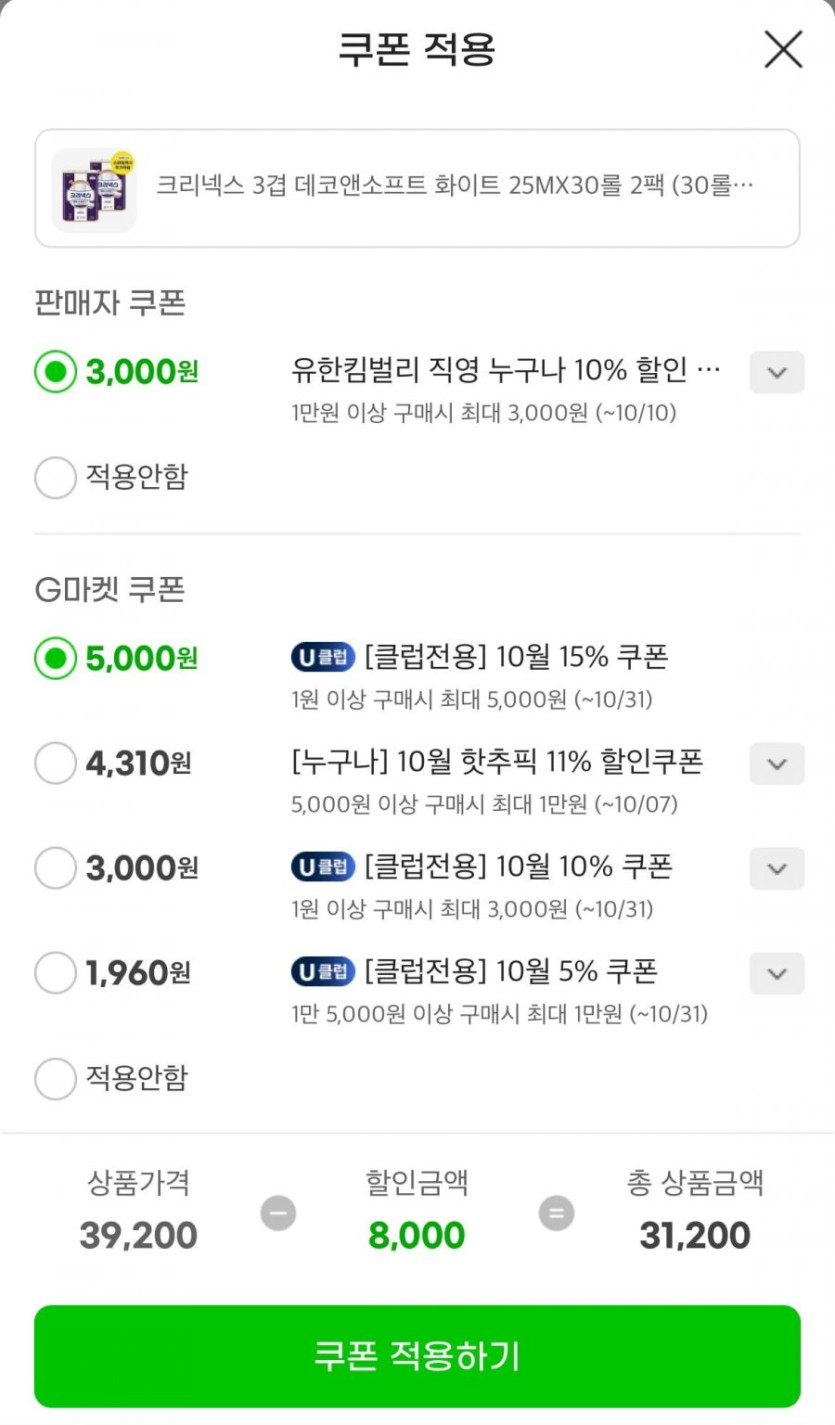Pick the 1,960원 club 5% coupon
Viewport: 835px width, 1425px height.
pos(55,971)
